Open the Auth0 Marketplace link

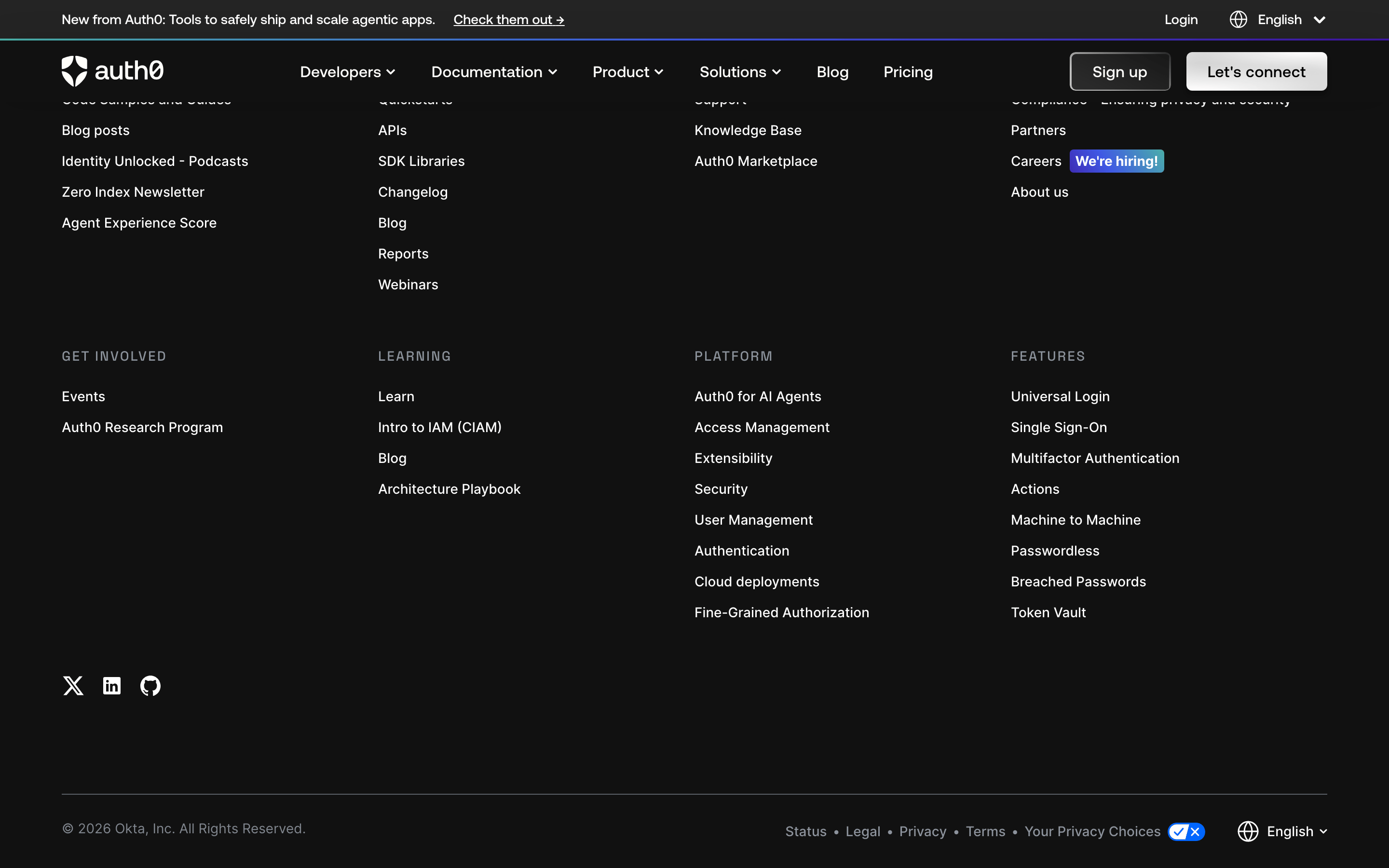(x=756, y=161)
